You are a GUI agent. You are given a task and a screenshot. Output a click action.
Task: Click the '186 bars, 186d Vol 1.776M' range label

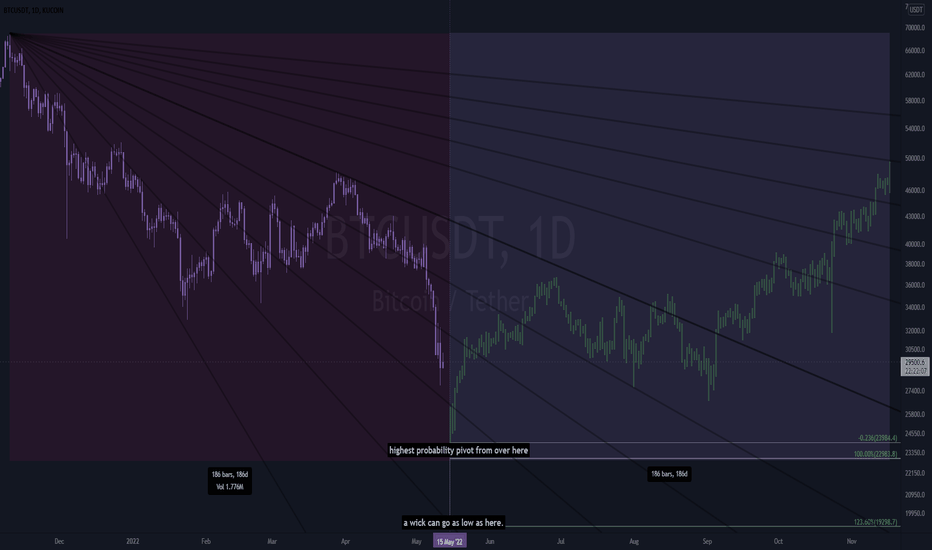pyautogui.click(x=229, y=480)
